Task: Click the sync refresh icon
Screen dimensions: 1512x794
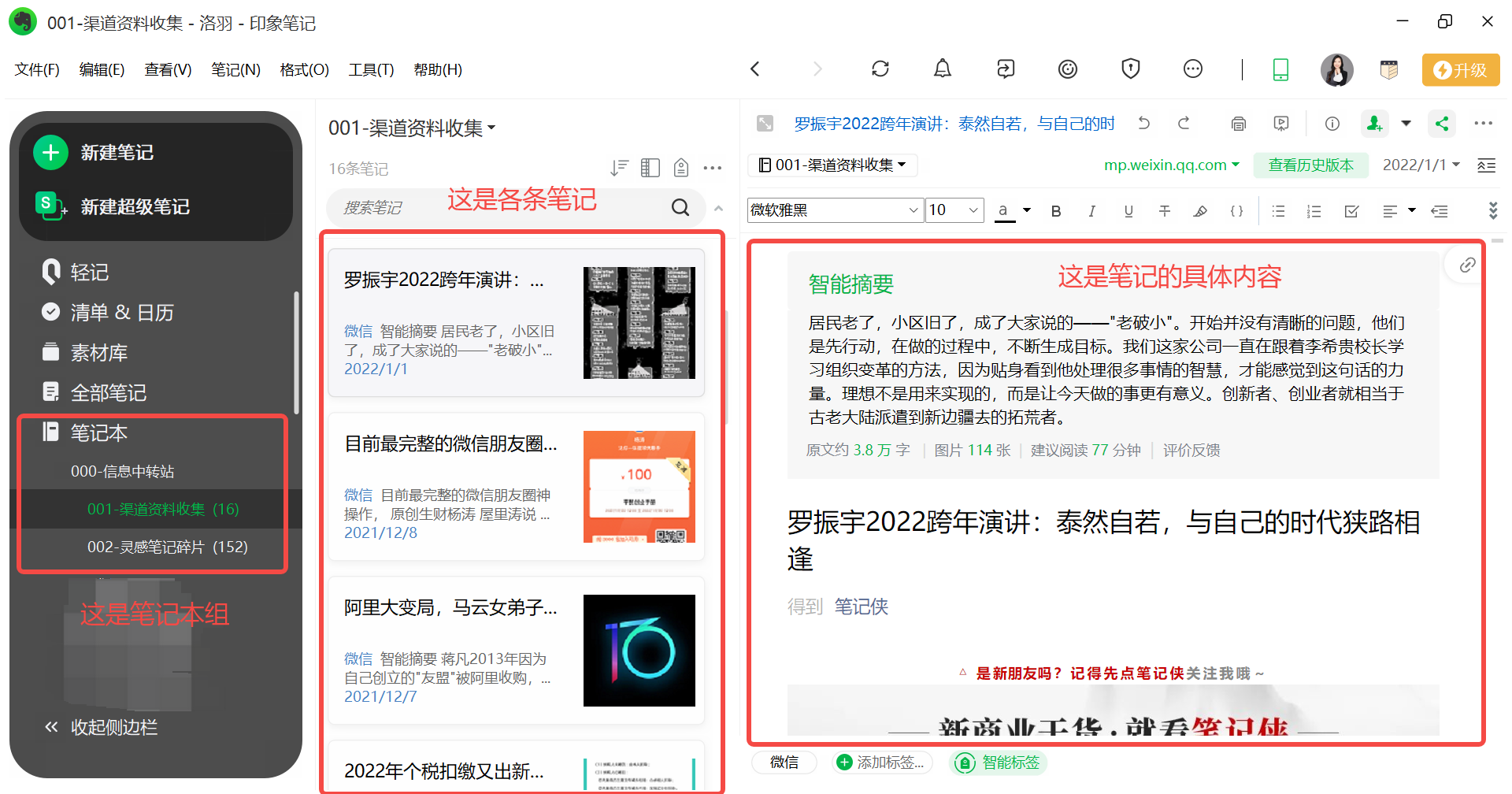Action: tap(880, 69)
